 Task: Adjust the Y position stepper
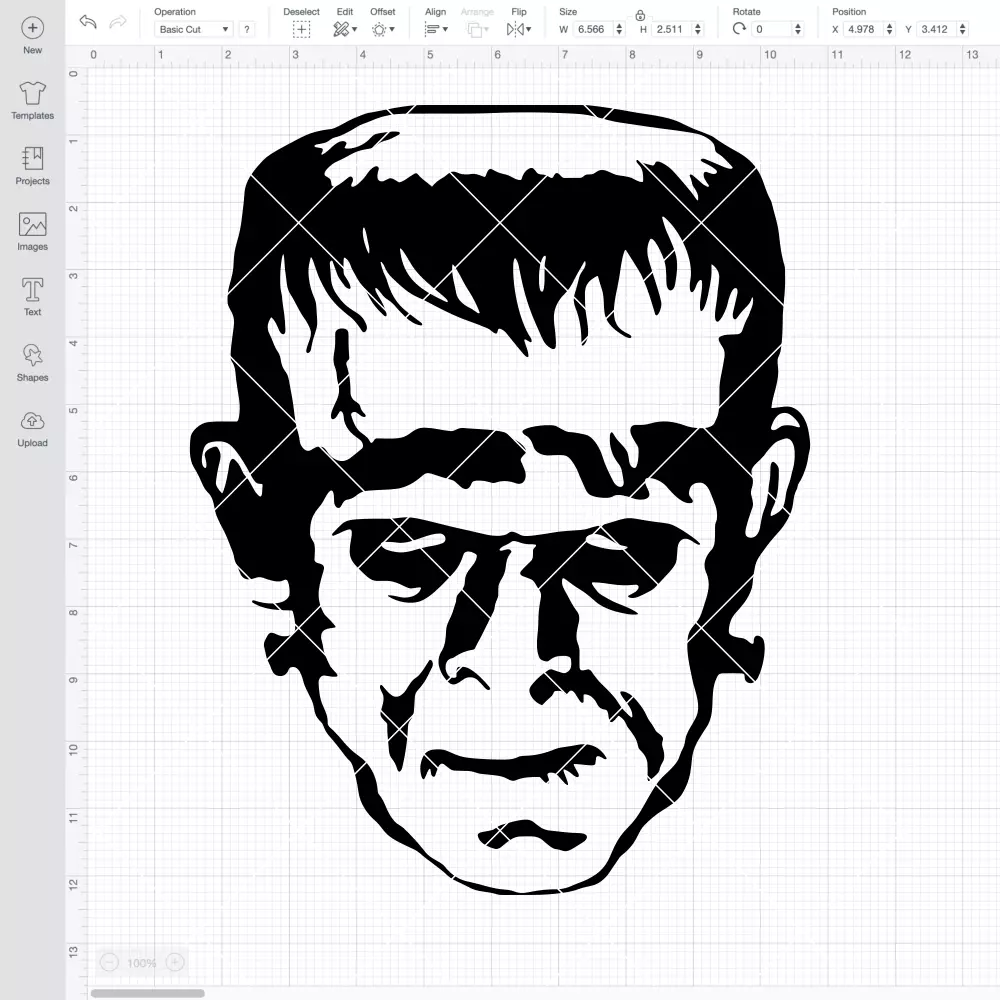[x=963, y=29]
